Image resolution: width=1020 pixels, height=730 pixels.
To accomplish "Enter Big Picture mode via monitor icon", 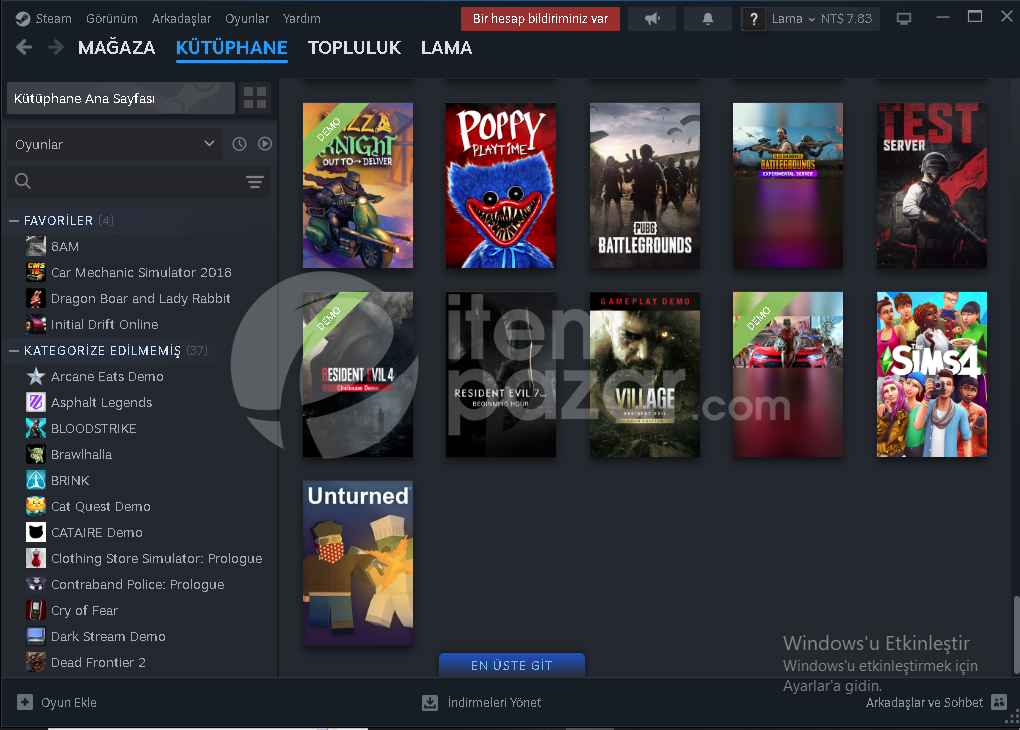I will pyautogui.click(x=904, y=19).
